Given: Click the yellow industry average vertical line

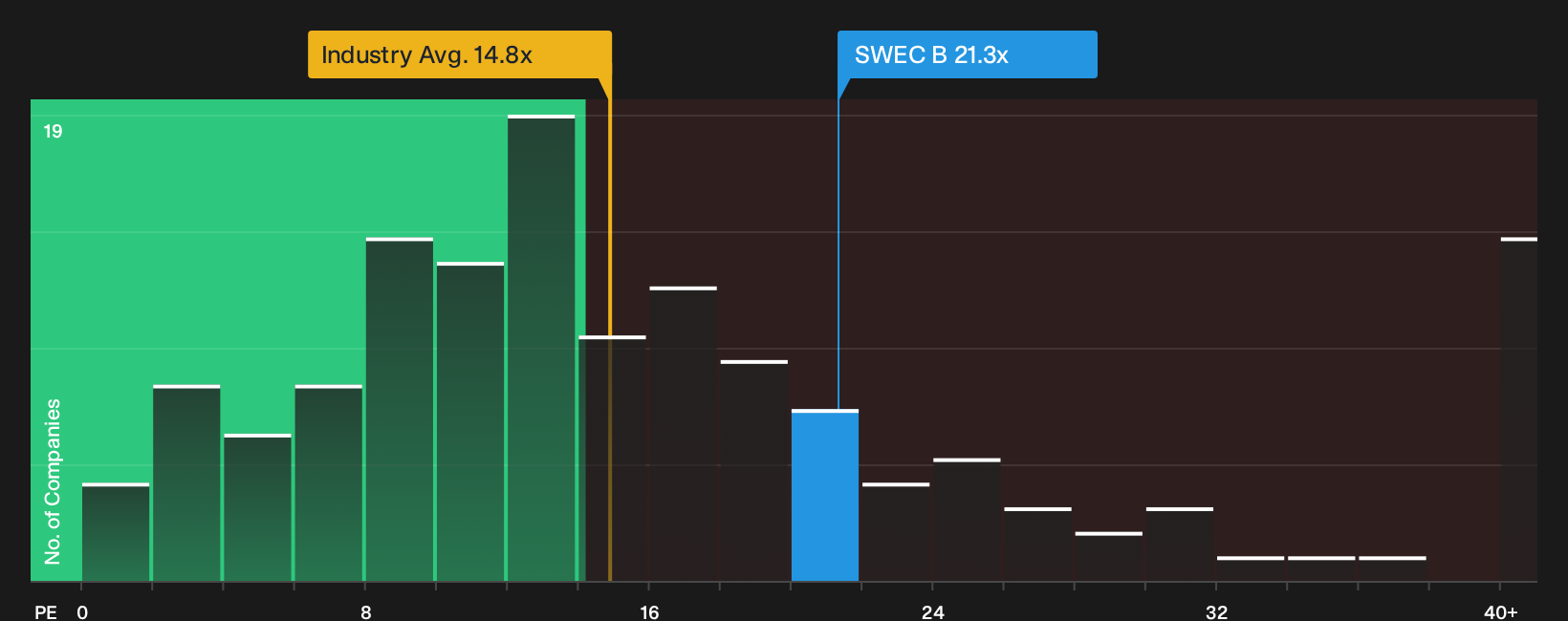Looking at the screenshot, I should (610, 330).
